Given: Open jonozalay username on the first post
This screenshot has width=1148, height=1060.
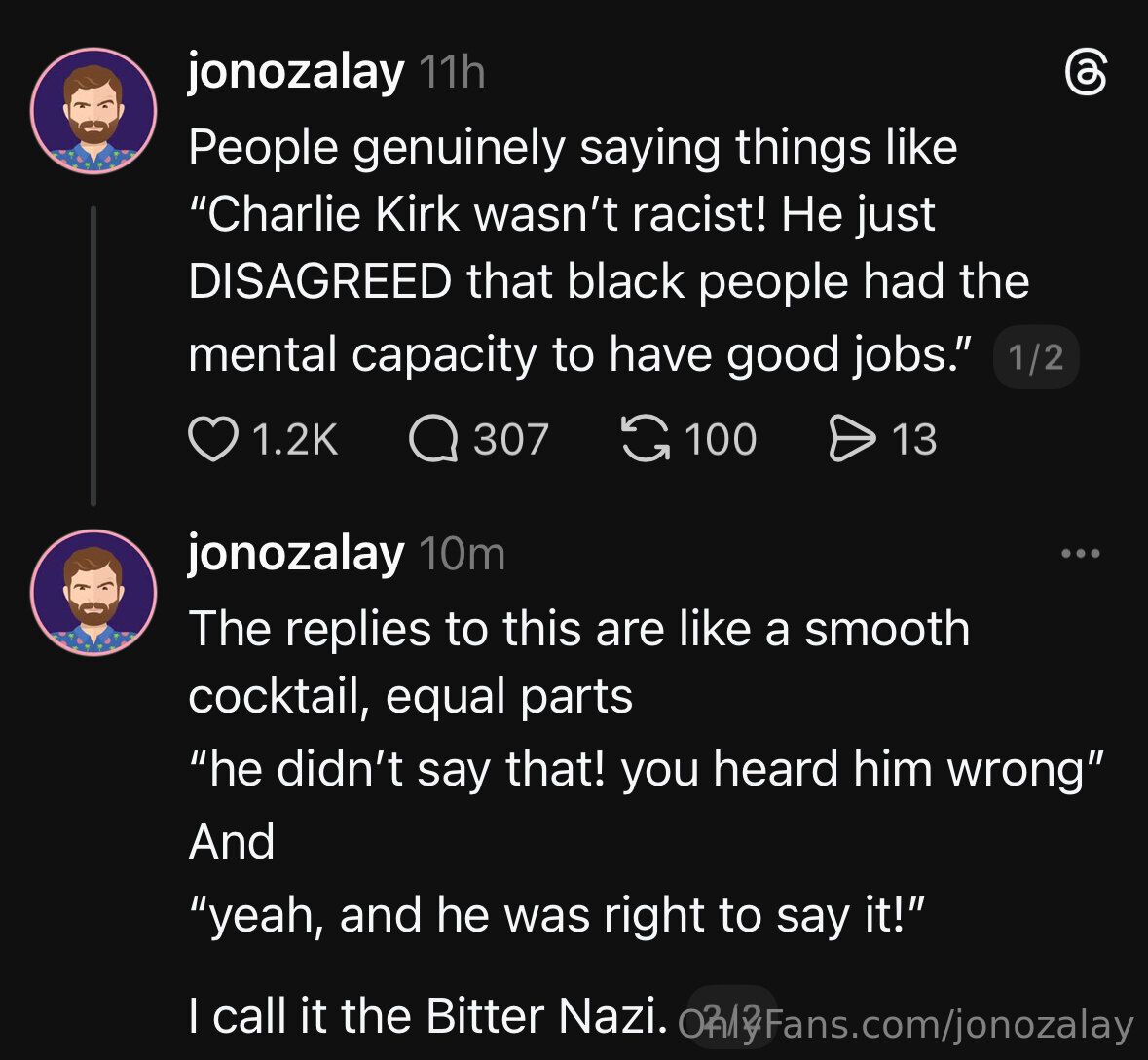Looking at the screenshot, I should [295, 72].
